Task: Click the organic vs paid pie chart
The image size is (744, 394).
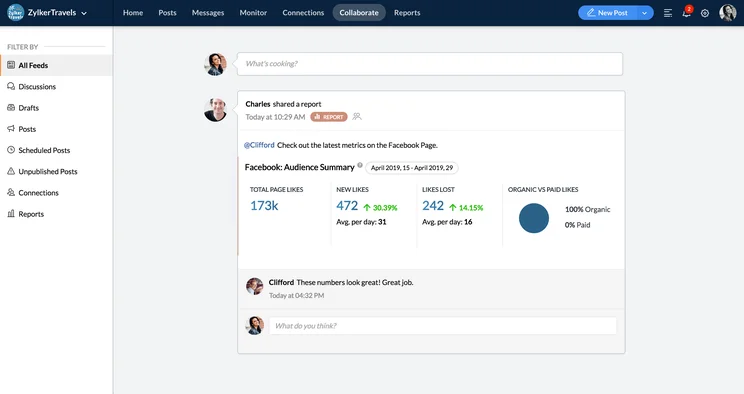Action: (x=534, y=218)
